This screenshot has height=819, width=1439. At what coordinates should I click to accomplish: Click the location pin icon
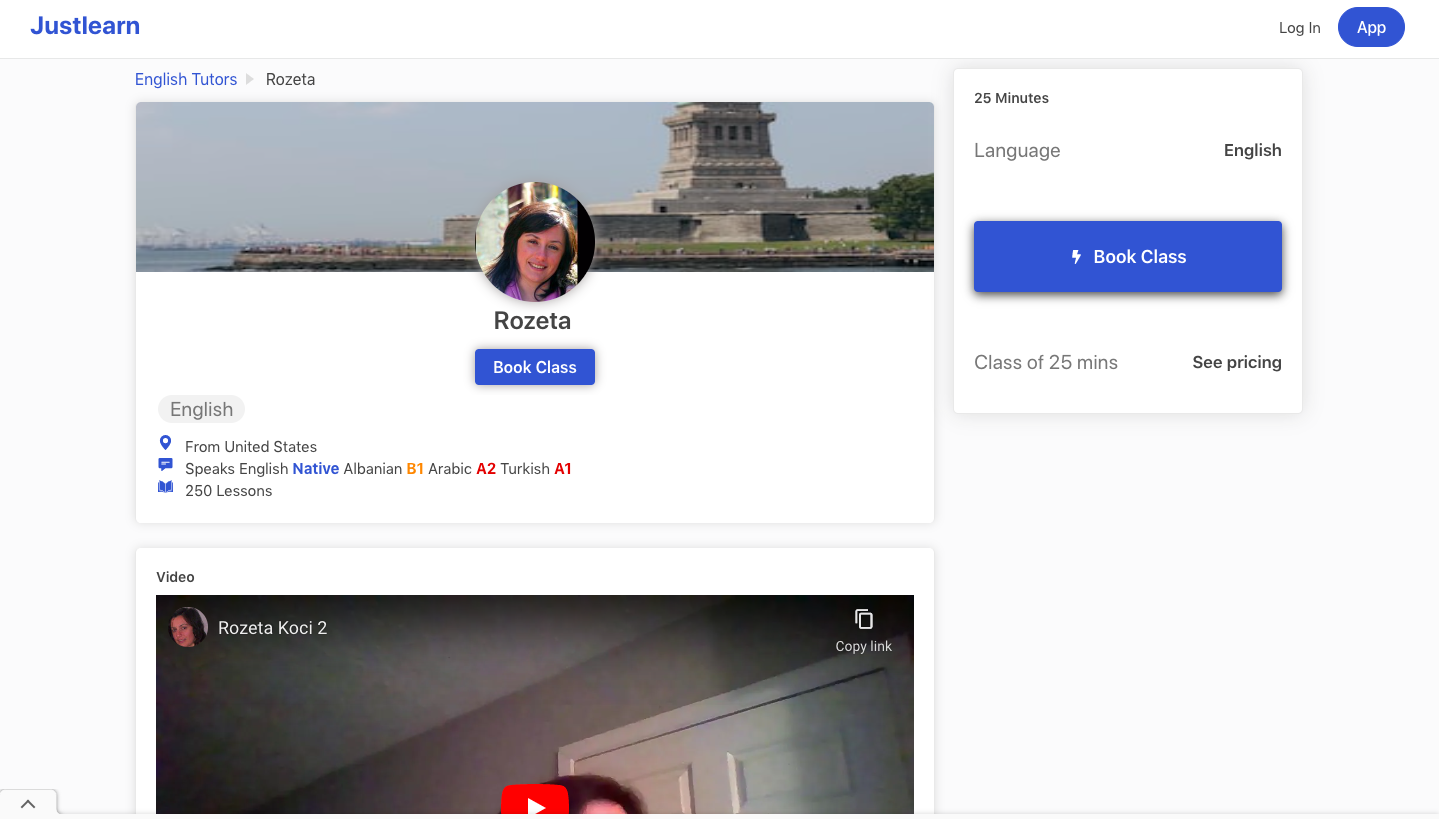point(166,443)
